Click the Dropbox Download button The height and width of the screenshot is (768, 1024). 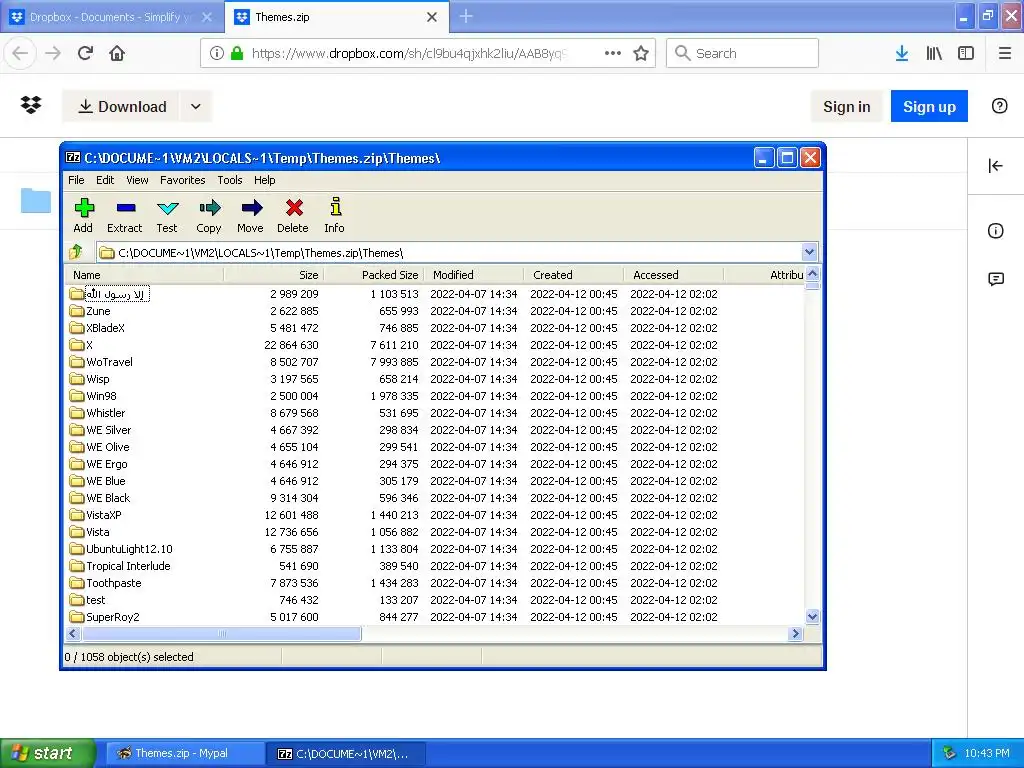pos(121,106)
